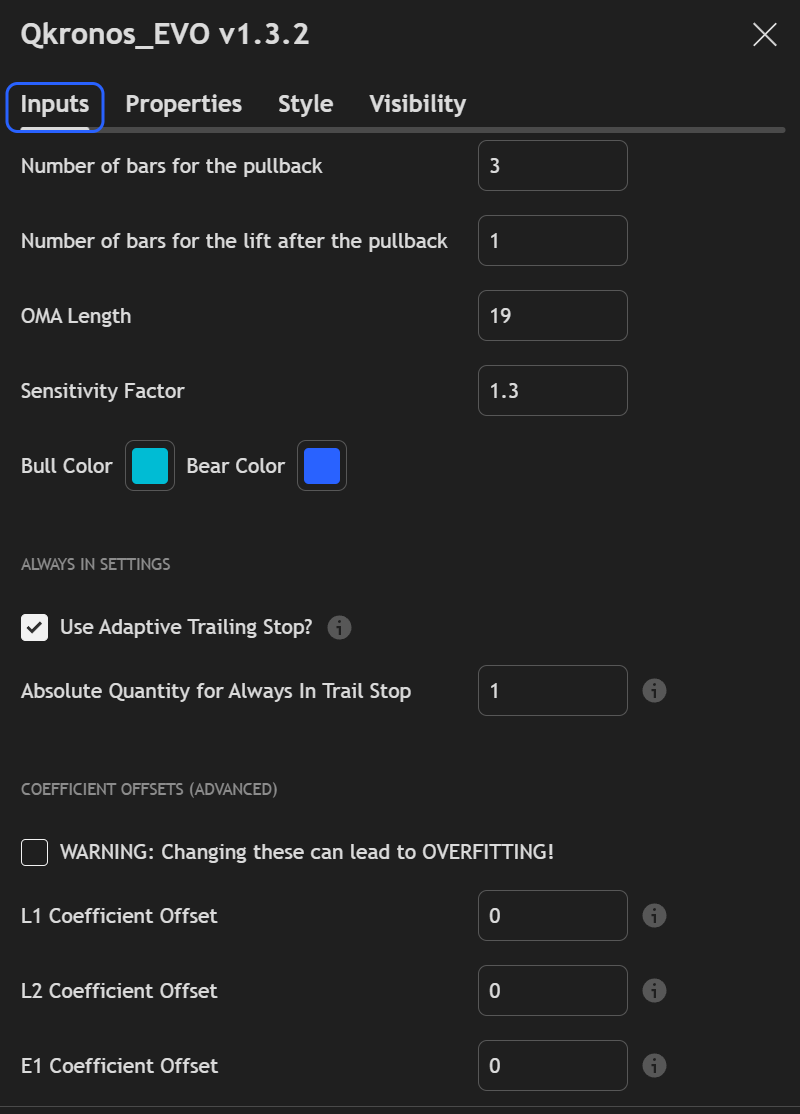Go to the Visibility tab

[417, 104]
